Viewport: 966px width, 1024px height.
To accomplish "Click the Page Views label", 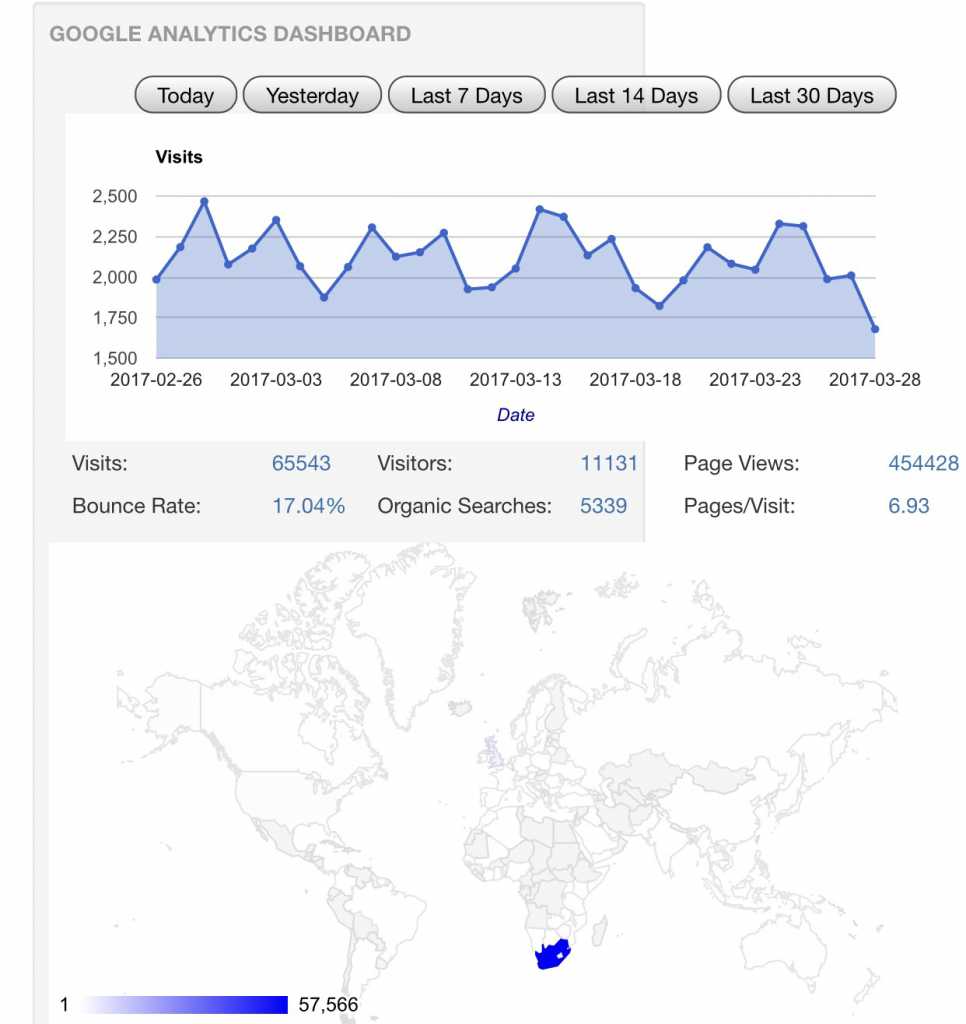I will (x=741, y=463).
